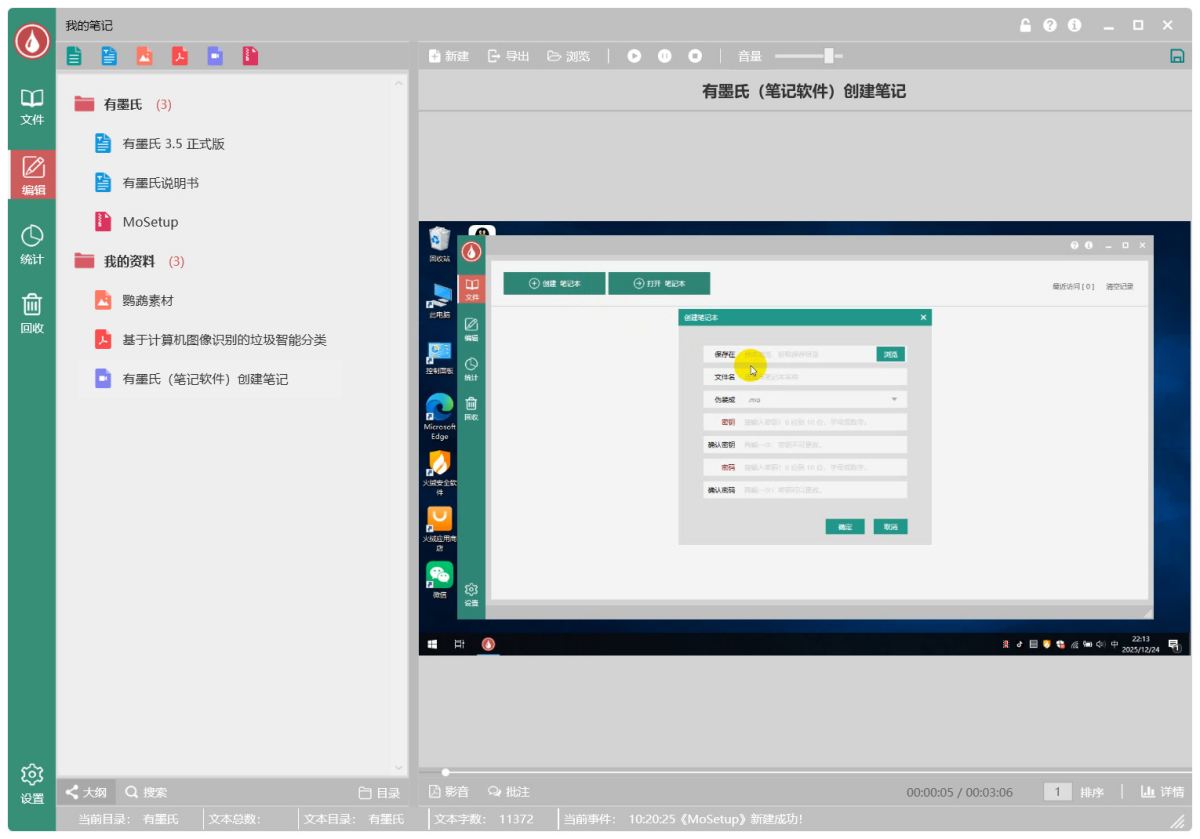Click 浏览 (Browse) in the toolbar
This screenshot has height=839, width=1200.
coord(568,56)
